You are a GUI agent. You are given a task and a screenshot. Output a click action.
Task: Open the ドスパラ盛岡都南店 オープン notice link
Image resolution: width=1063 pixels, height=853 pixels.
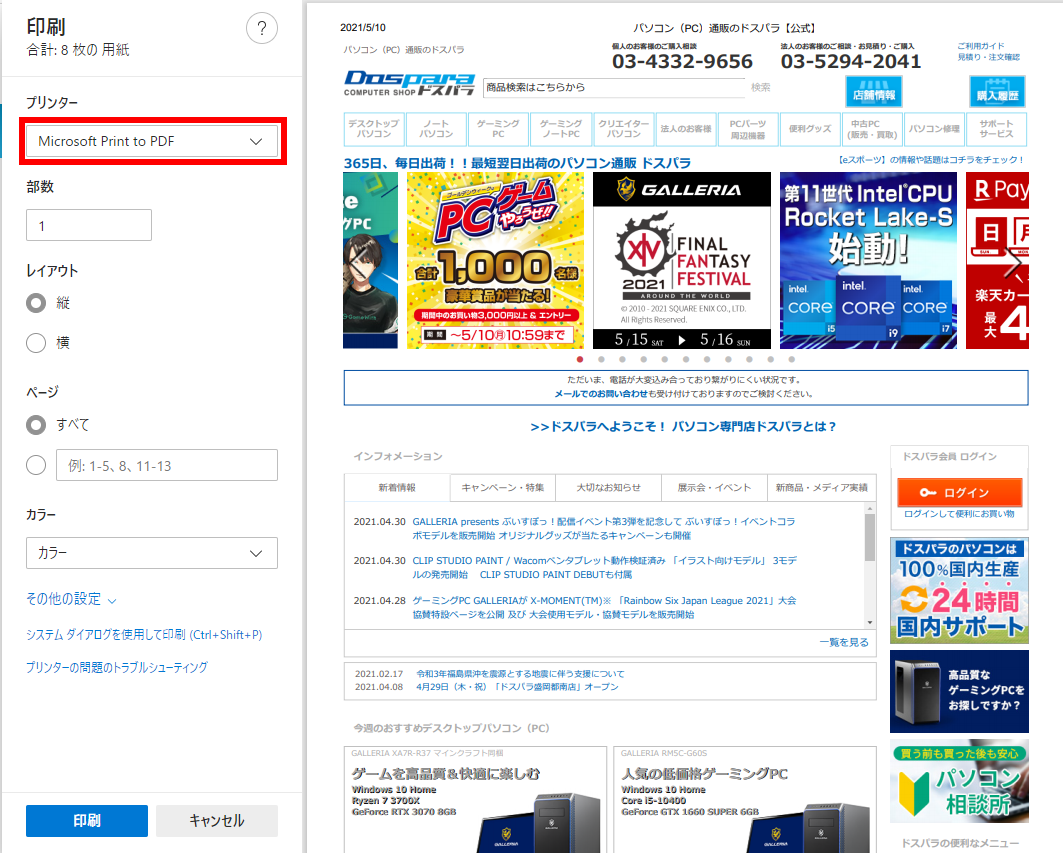point(517,687)
